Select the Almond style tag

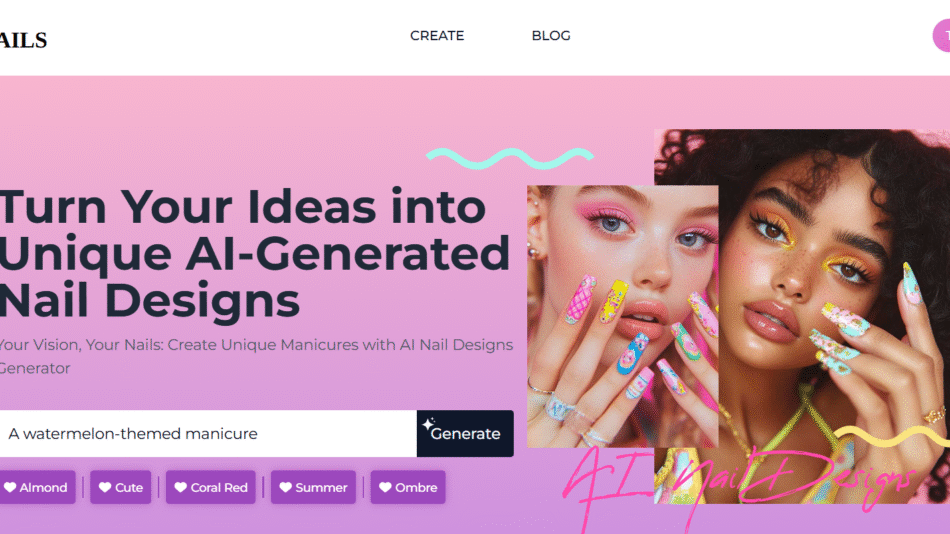click(x=38, y=487)
